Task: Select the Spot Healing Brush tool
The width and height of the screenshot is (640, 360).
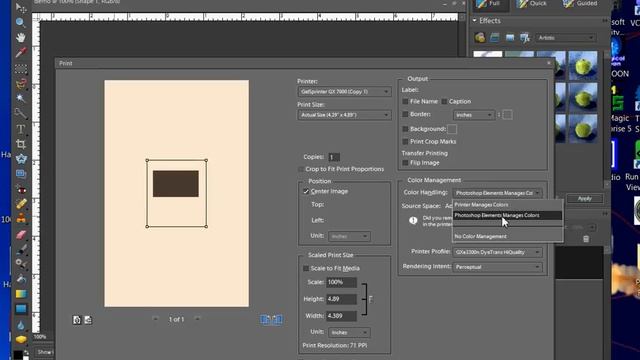Action: [20, 204]
